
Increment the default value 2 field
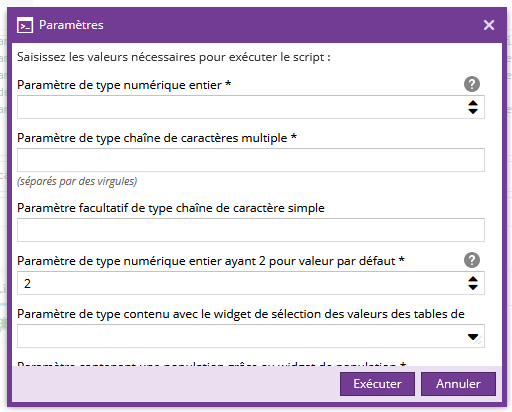pyautogui.click(x=473, y=279)
